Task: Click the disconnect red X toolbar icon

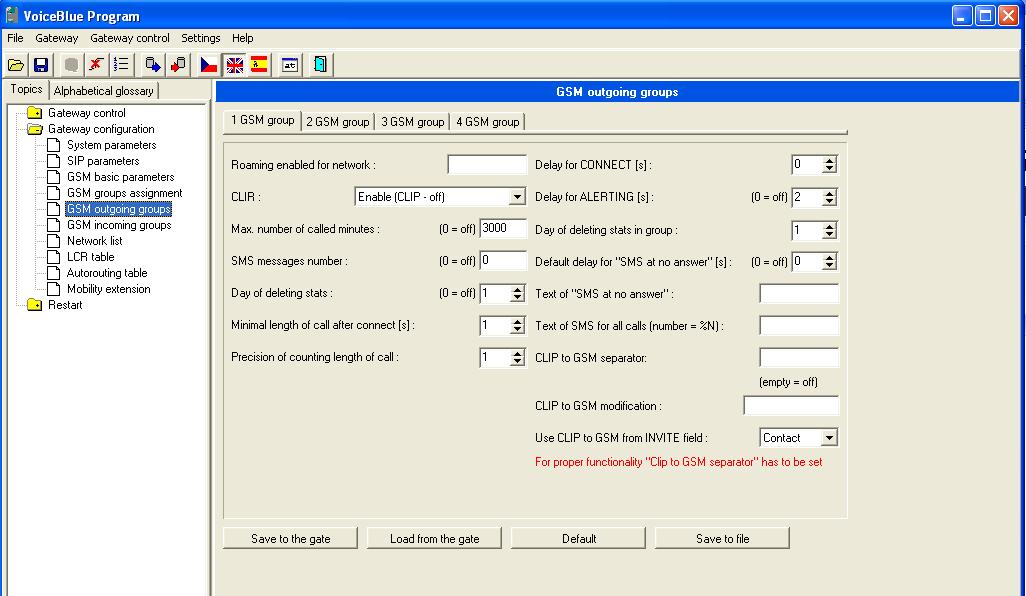Action: coord(96,65)
